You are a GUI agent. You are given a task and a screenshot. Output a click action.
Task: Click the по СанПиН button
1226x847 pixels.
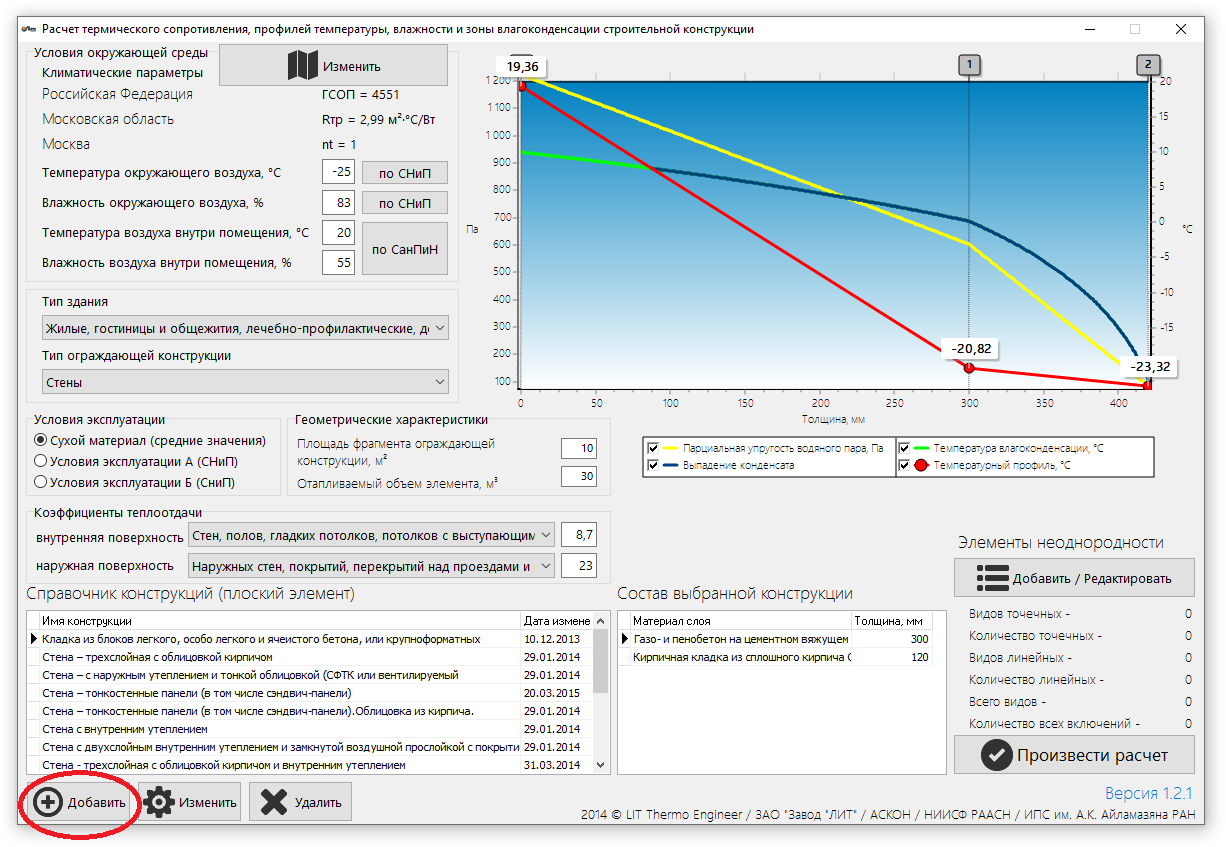pyautogui.click(x=405, y=250)
